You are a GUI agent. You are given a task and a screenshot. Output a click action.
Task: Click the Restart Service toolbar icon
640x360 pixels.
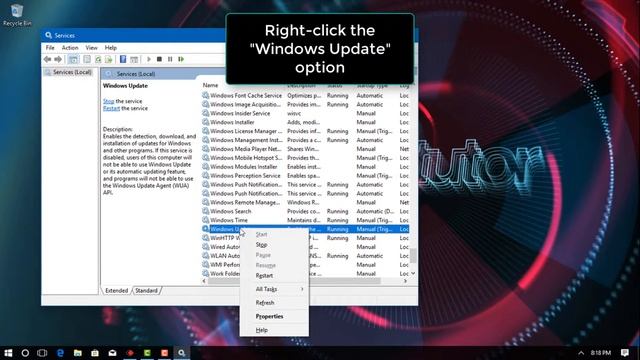click(181, 60)
